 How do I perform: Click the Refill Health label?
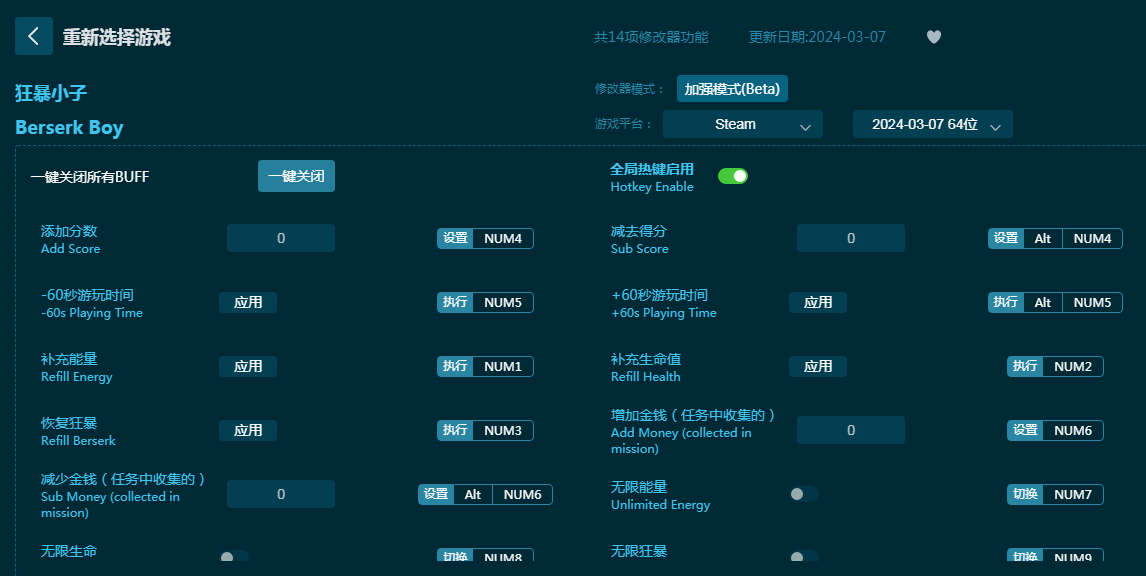pos(645,376)
